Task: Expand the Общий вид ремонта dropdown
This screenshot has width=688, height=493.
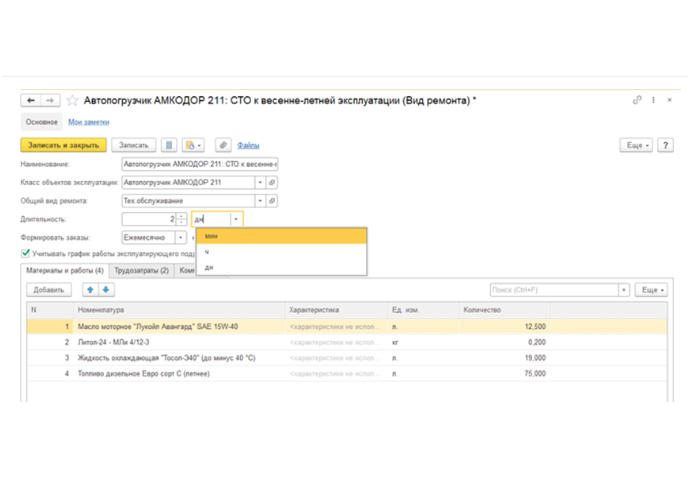Action: coord(260,201)
